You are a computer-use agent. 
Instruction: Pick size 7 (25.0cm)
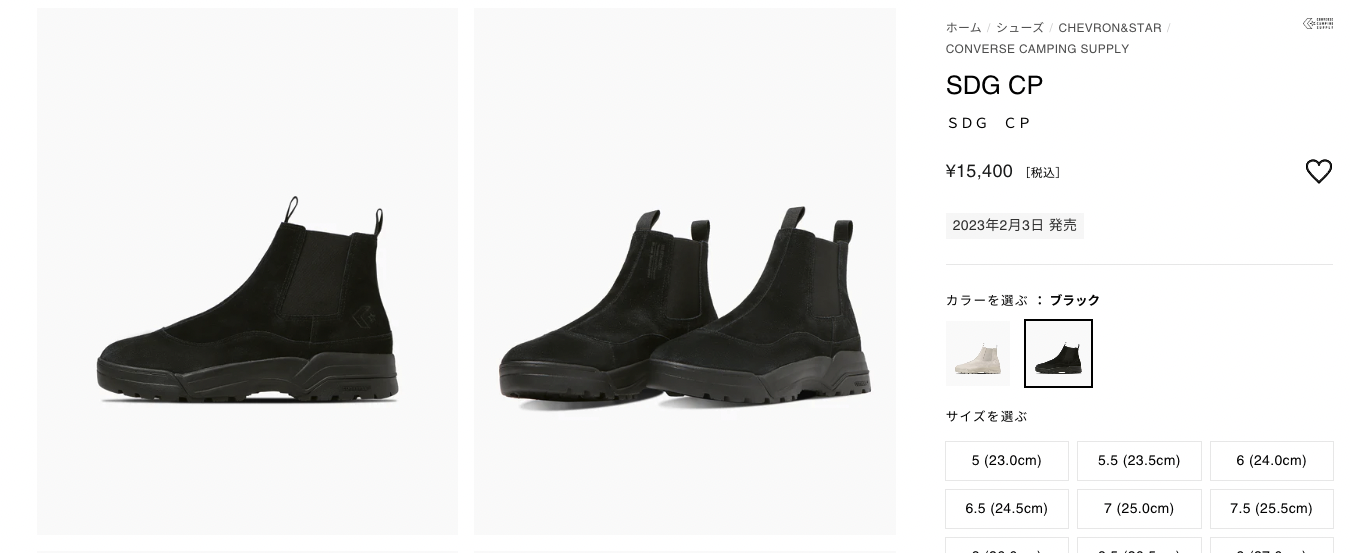[x=1139, y=509]
